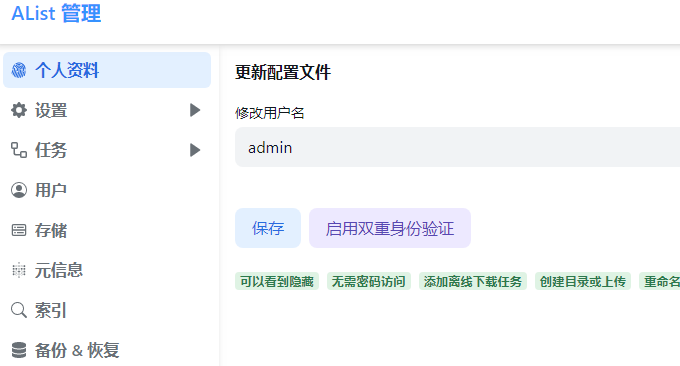Image resolution: width=680 pixels, height=366 pixels.
Task: Click the gear icon next to 设置
Action: (x=19, y=110)
